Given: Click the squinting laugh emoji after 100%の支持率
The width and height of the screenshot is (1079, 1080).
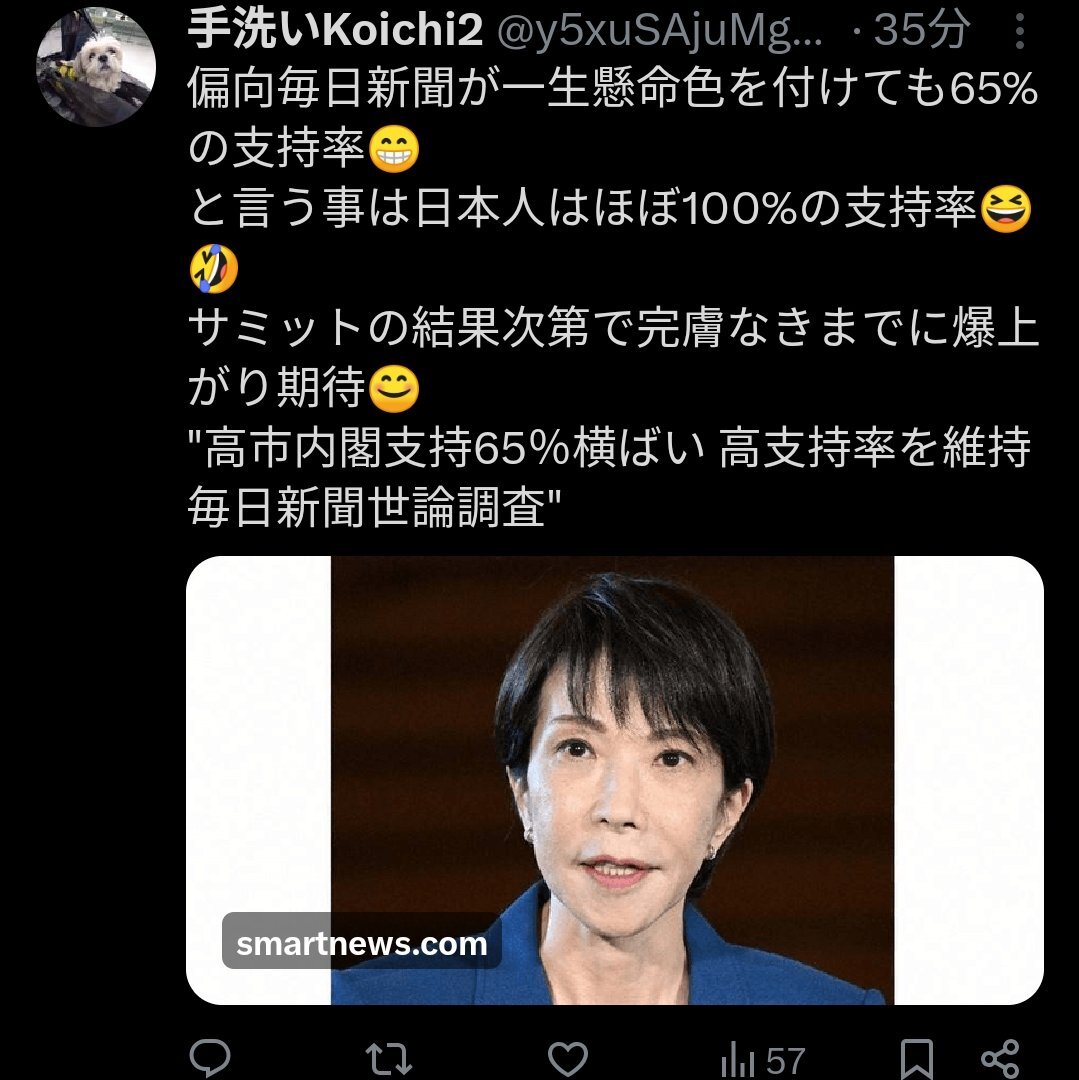Looking at the screenshot, I should (x=1005, y=209).
